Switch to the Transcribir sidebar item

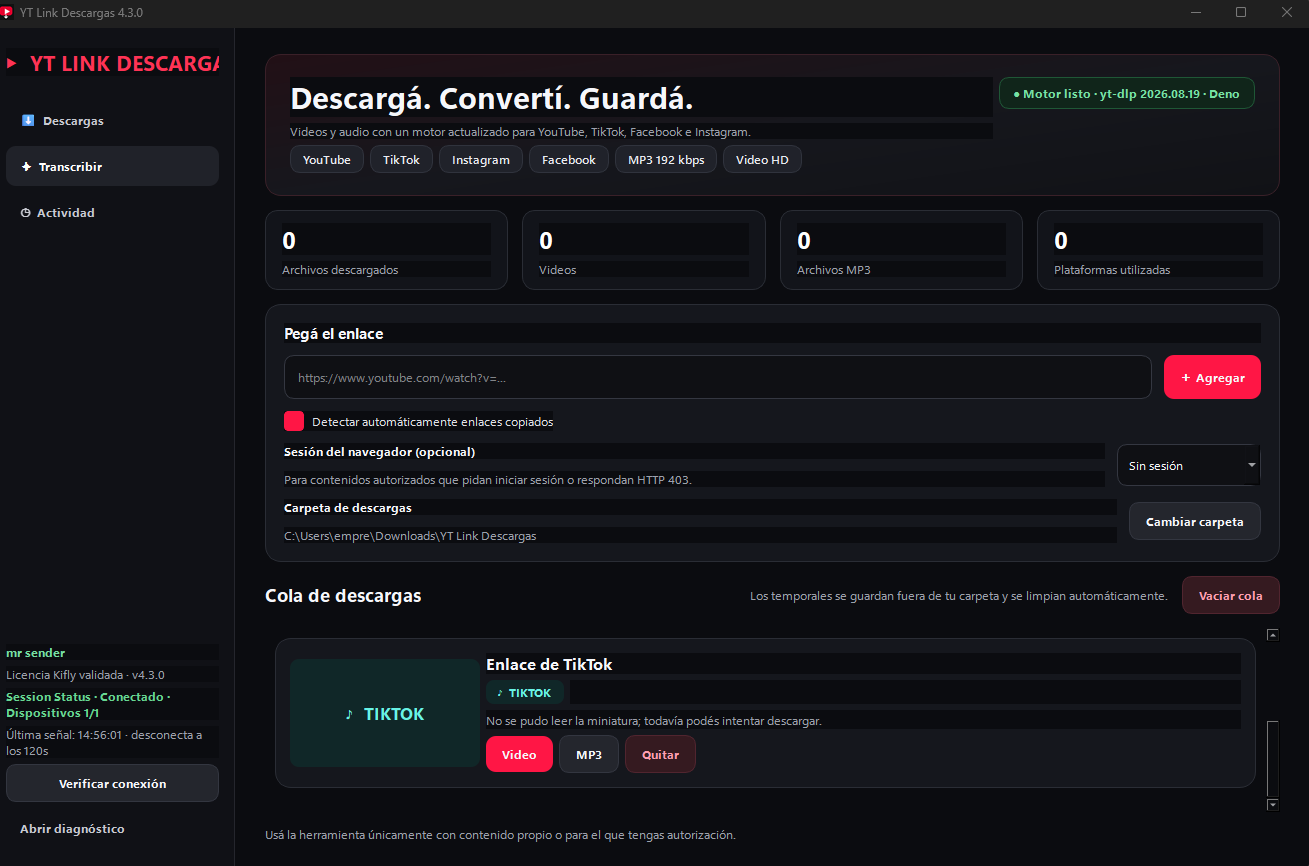pyautogui.click(x=112, y=167)
